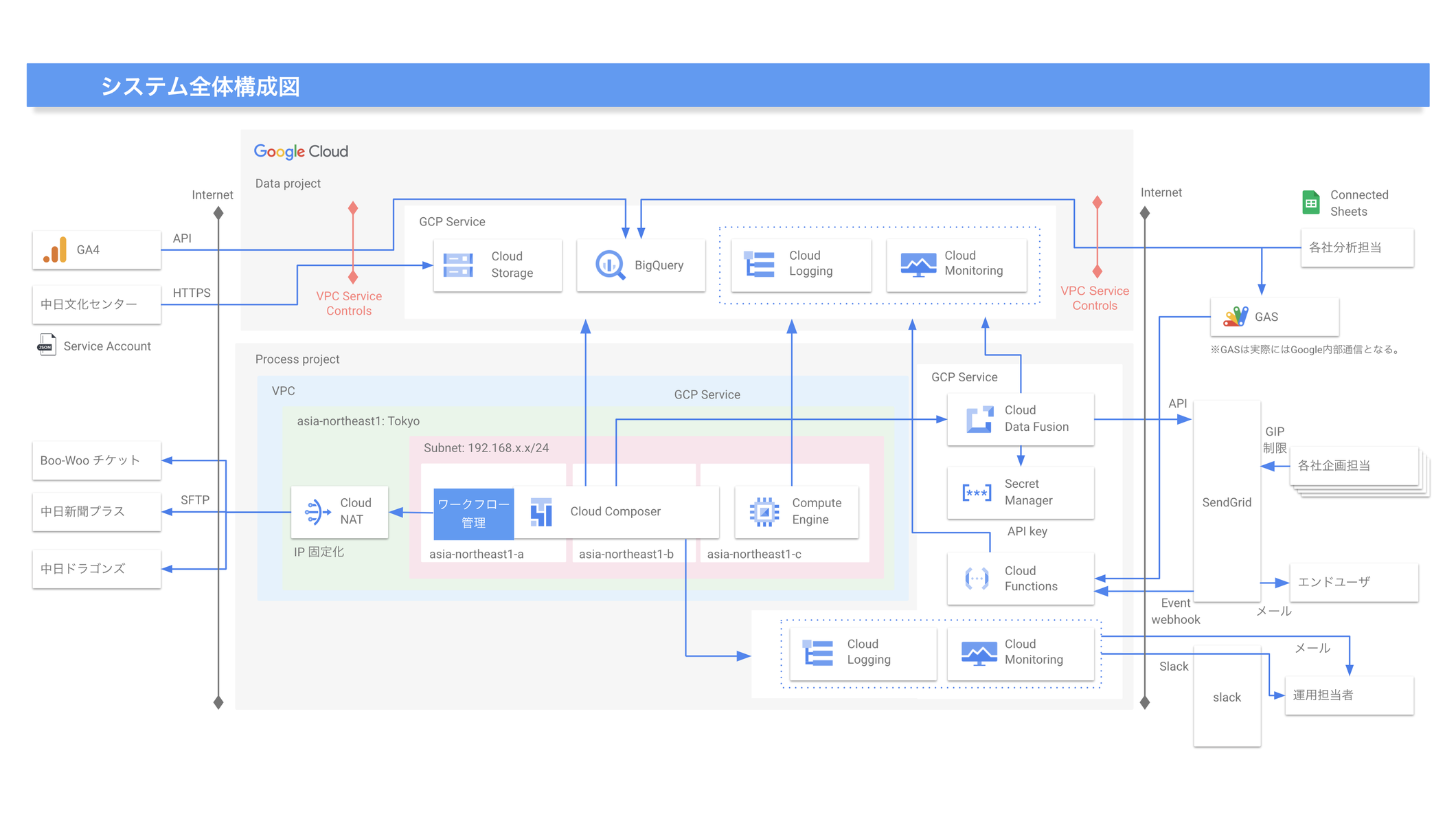This screenshot has width=1456, height=817.
Task: Click the left VPC Service Controls label
Action: [349, 303]
